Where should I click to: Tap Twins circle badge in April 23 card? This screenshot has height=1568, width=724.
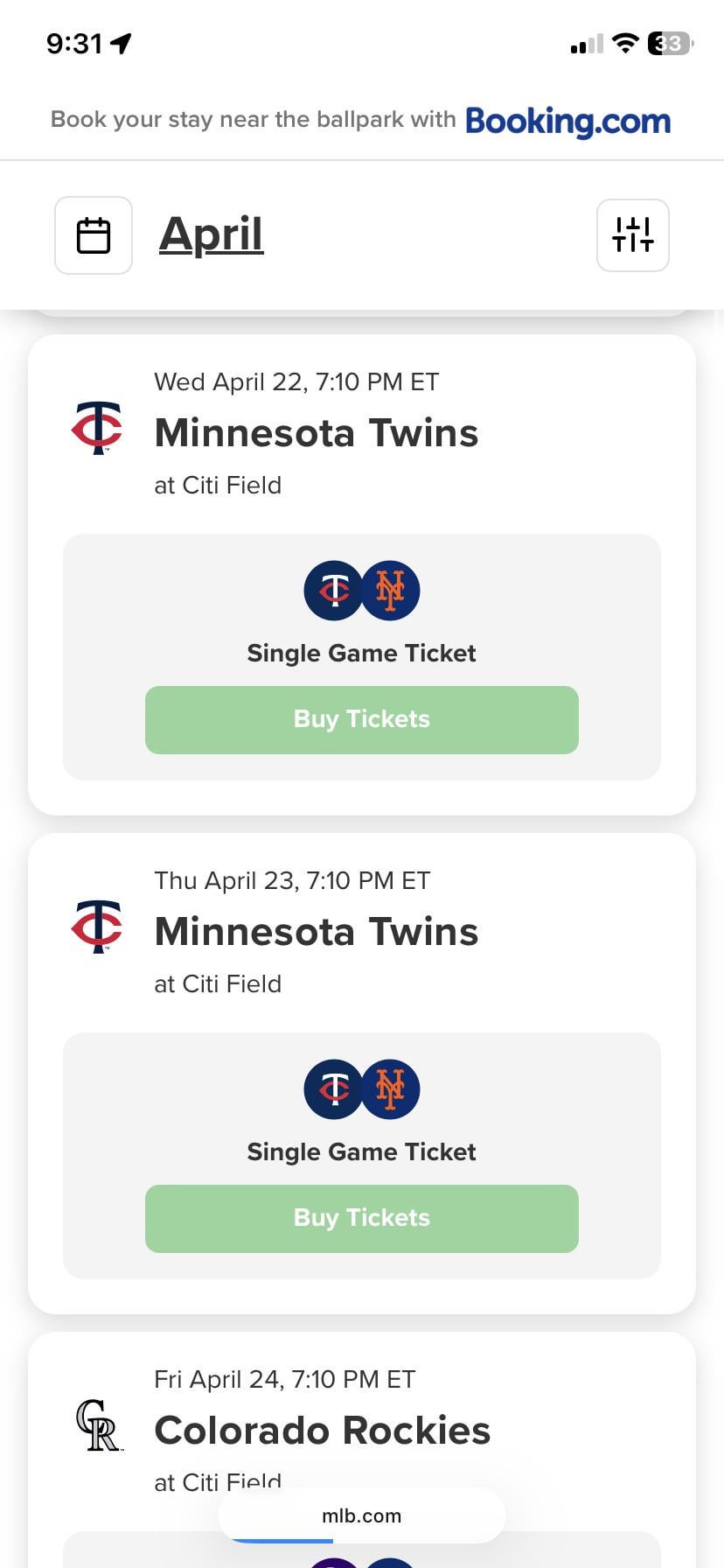(333, 1089)
